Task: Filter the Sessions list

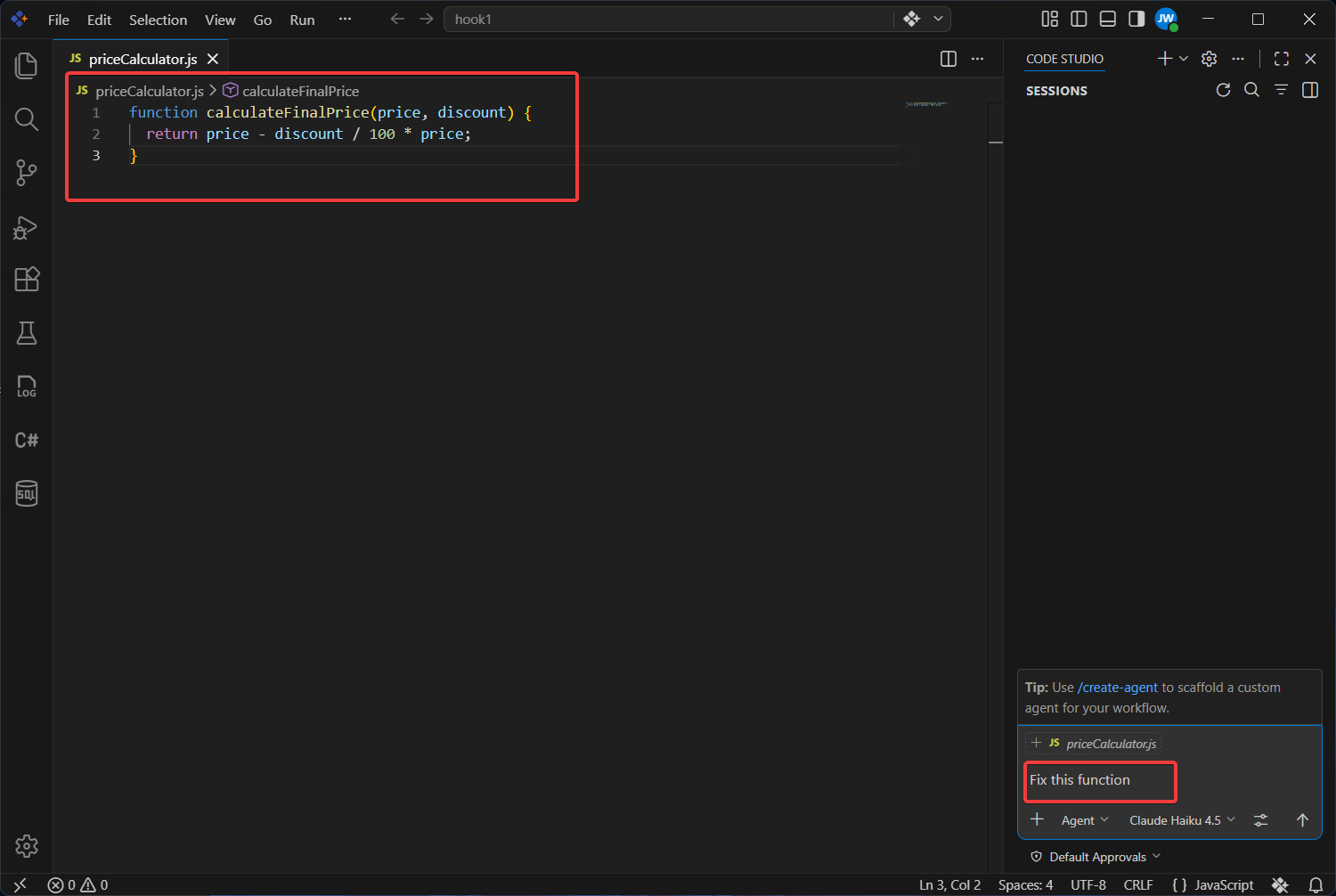Action: pyautogui.click(x=1281, y=90)
